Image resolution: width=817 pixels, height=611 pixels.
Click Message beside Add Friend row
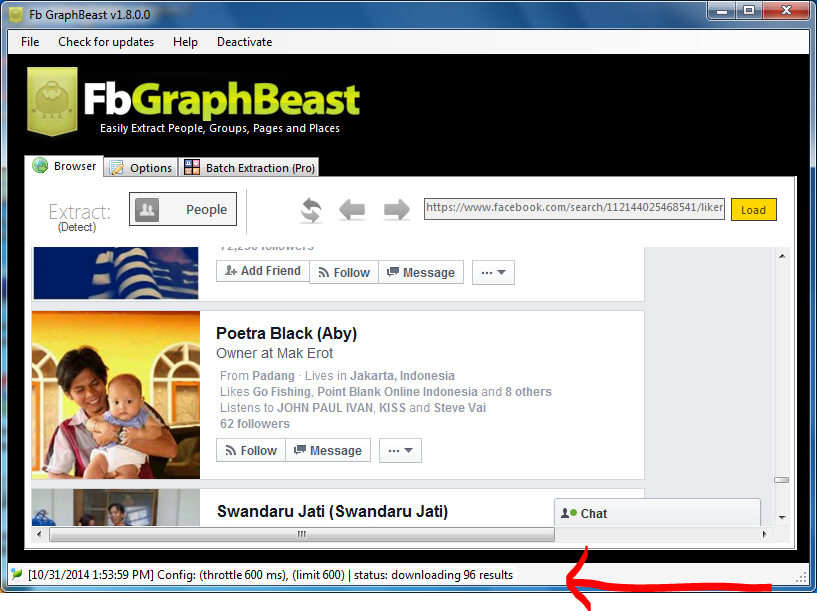(x=421, y=272)
